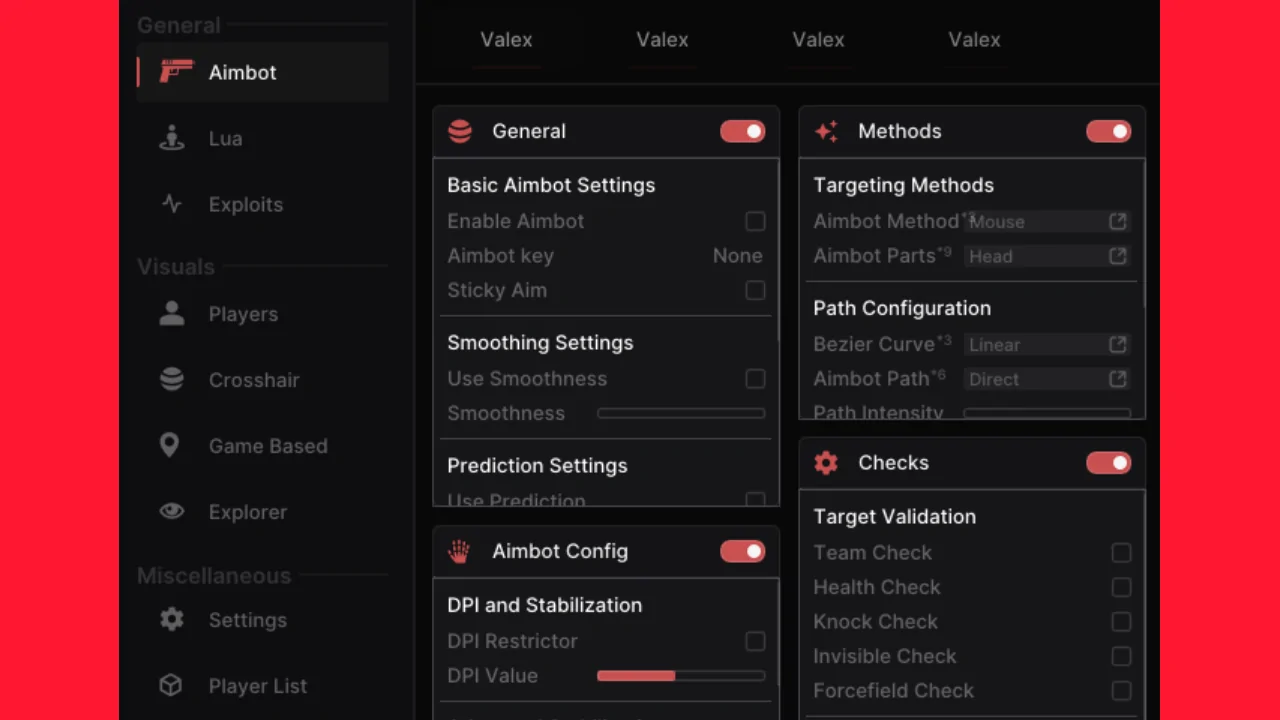
Task: Open the Aimbot Parts Head dropdown
Action: 1047,256
